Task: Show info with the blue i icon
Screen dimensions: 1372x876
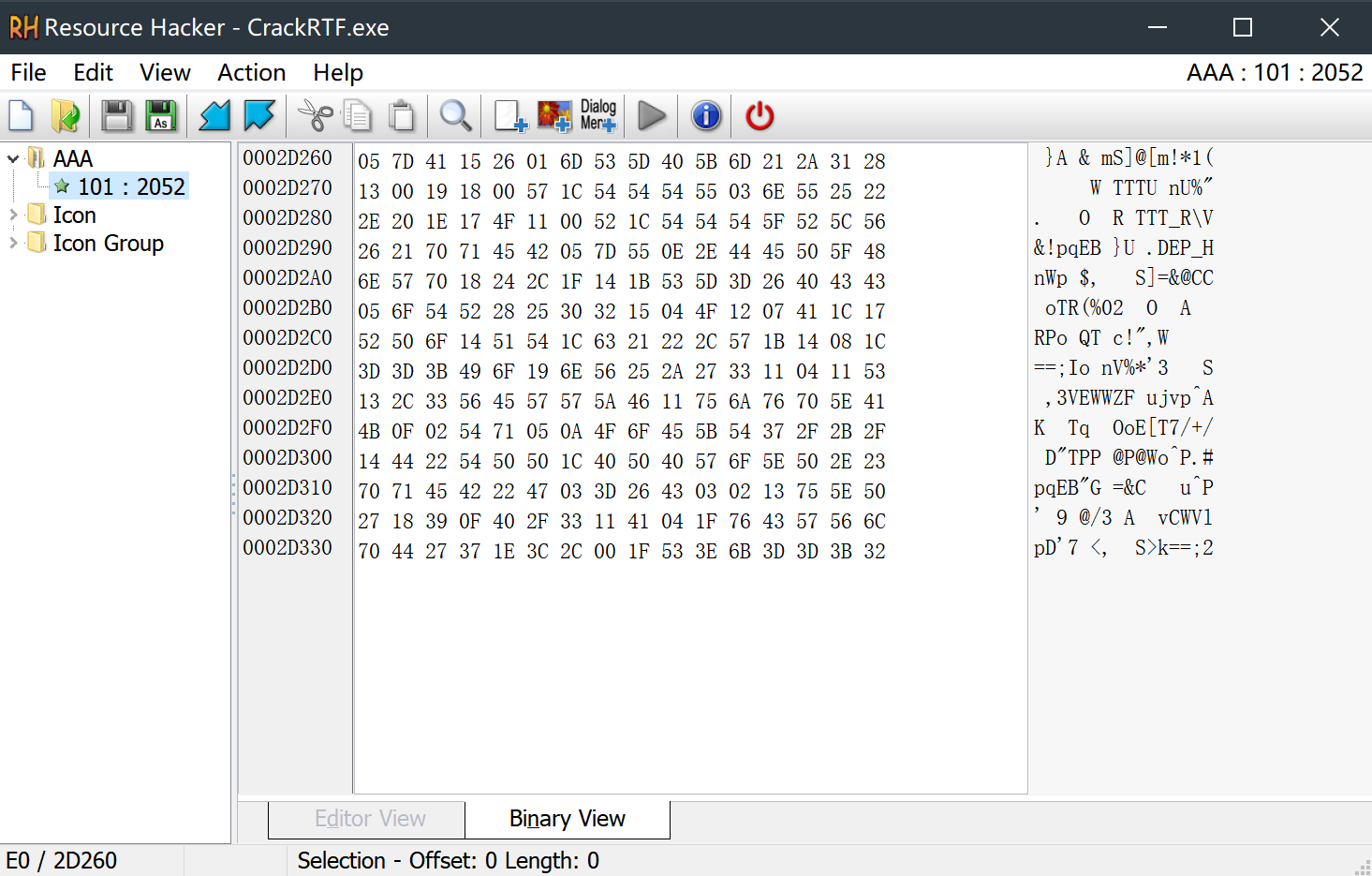Action: pyautogui.click(x=706, y=116)
